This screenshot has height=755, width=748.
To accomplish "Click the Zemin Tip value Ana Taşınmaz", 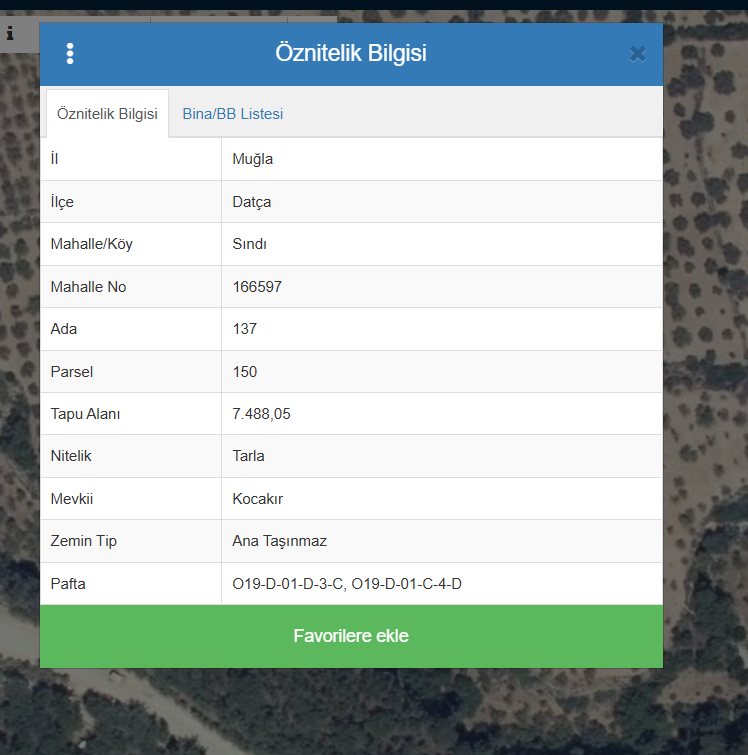I will click(x=279, y=541).
